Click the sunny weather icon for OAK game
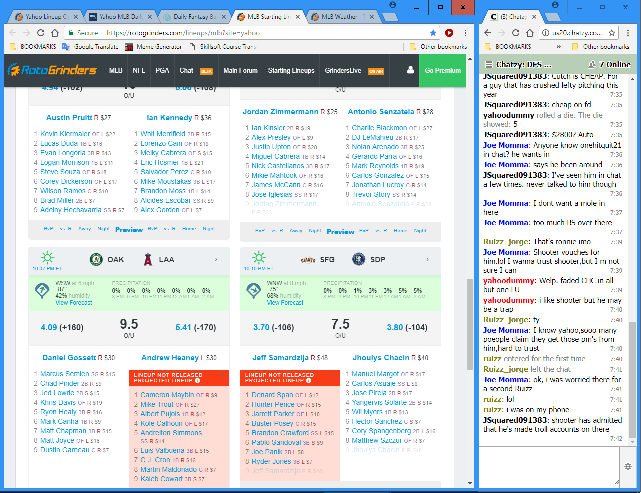The image size is (641, 493). click(47, 258)
